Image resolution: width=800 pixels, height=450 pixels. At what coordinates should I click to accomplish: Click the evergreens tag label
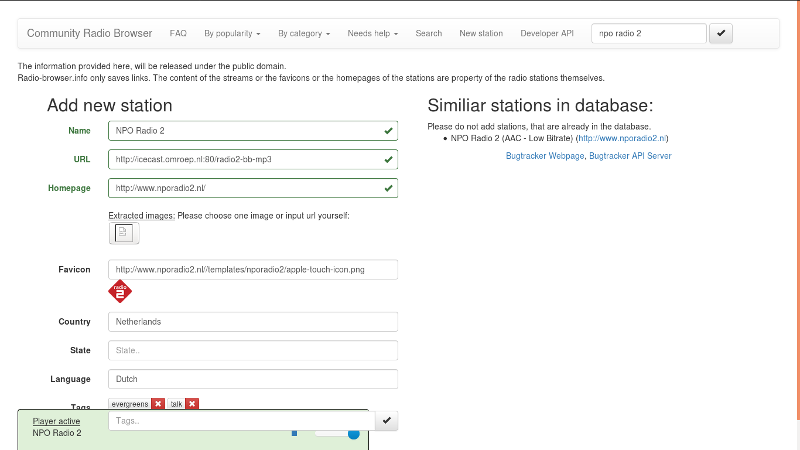coord(130,404)
